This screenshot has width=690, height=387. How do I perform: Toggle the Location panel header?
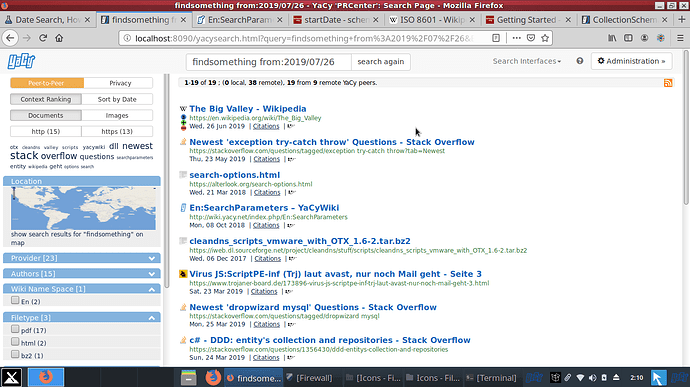point(82,181)
